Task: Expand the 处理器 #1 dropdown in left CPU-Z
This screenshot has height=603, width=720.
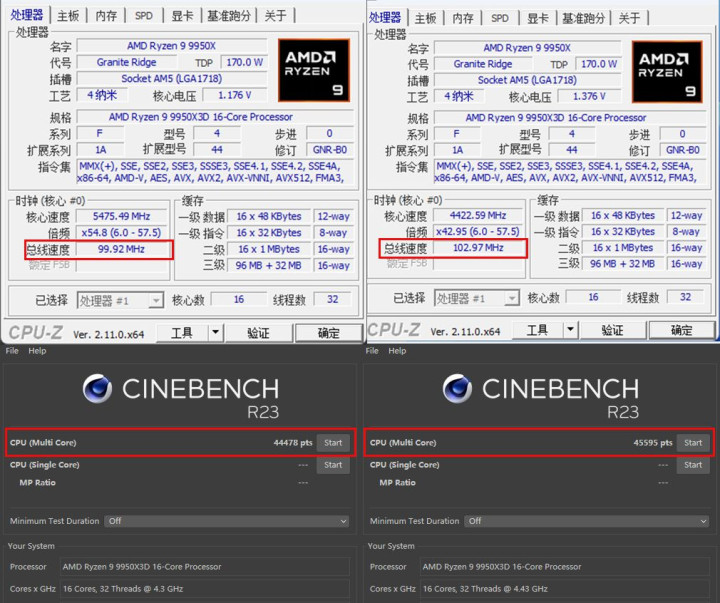Action: [155, 300]
